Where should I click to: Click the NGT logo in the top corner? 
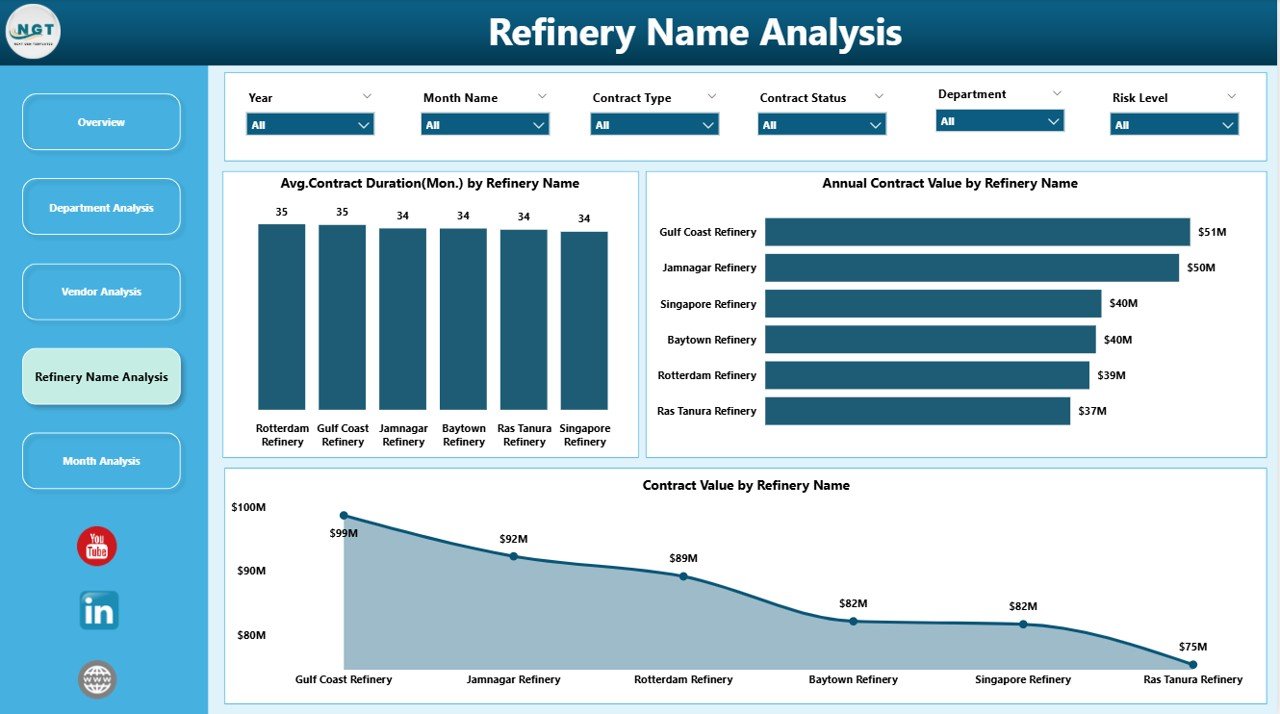(x=33, y=31)
